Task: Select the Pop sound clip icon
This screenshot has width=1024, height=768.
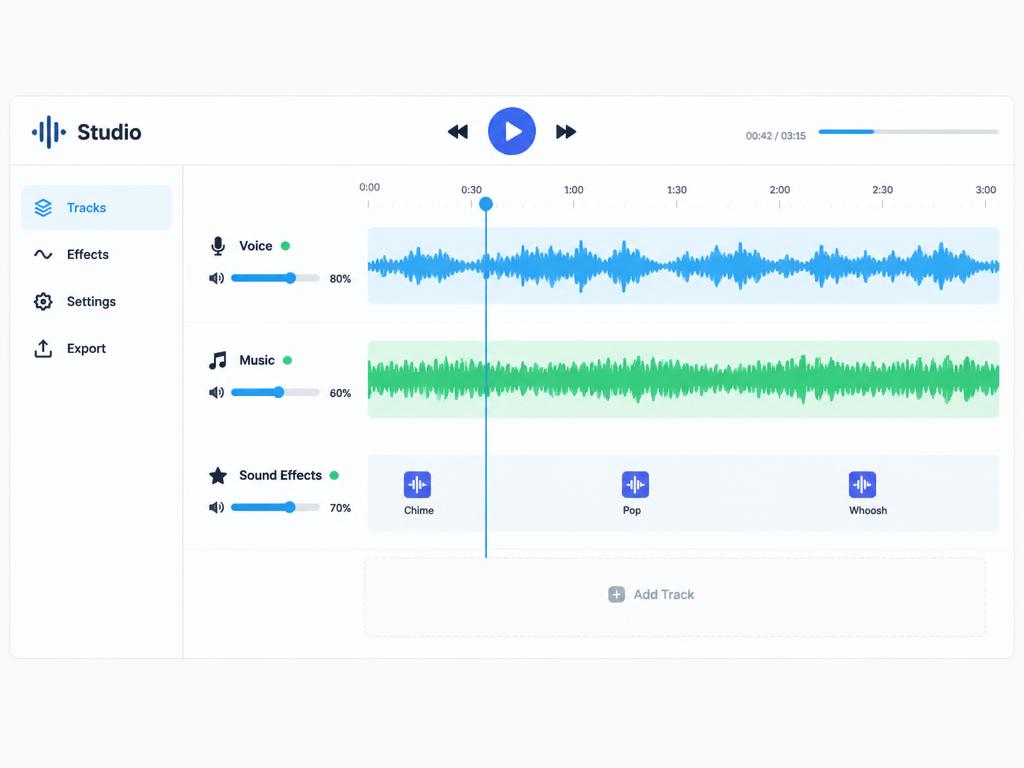Action: click(635, 485)
